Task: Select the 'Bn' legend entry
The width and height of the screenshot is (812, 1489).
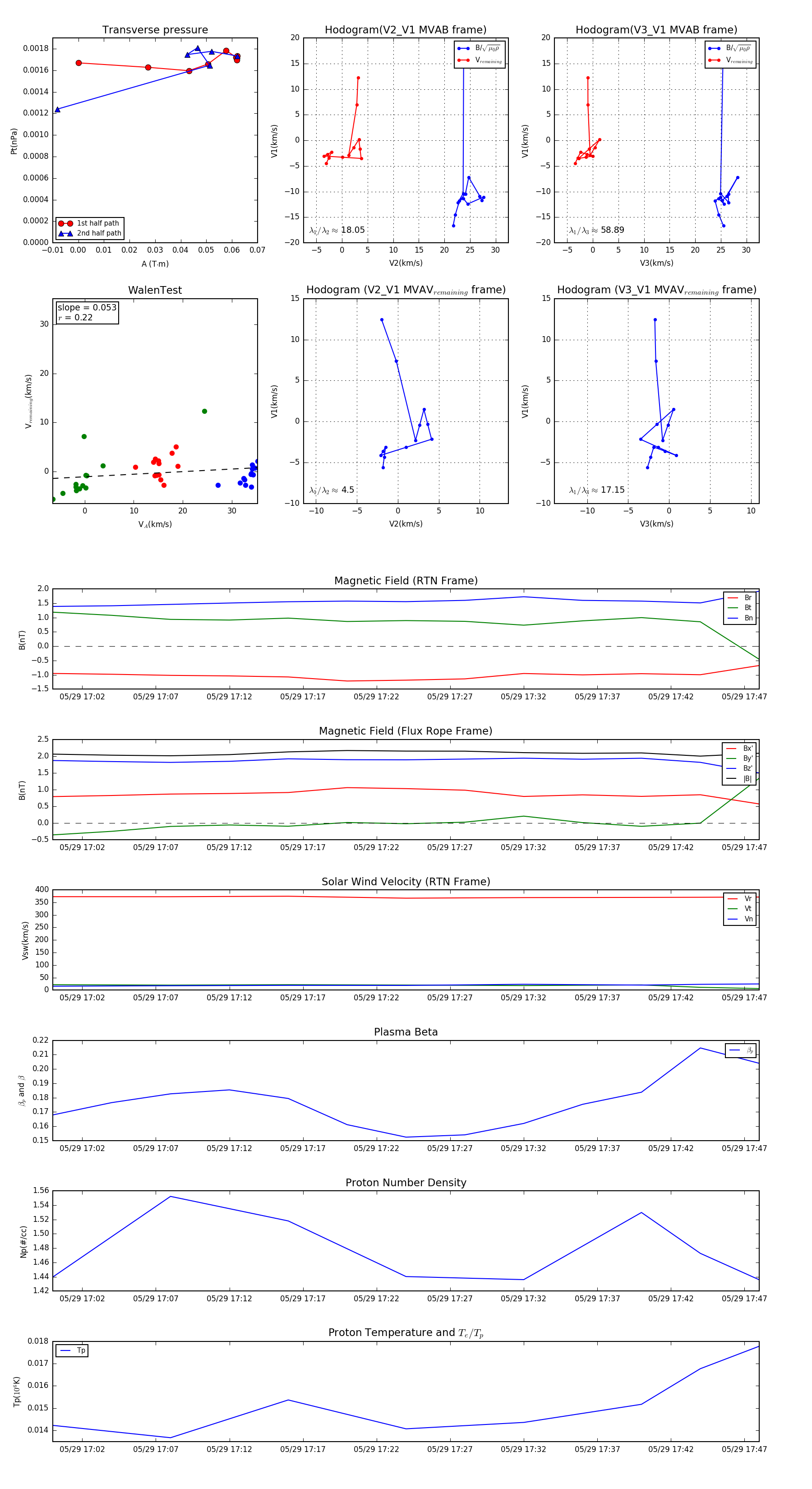Action: pos(740,618)
